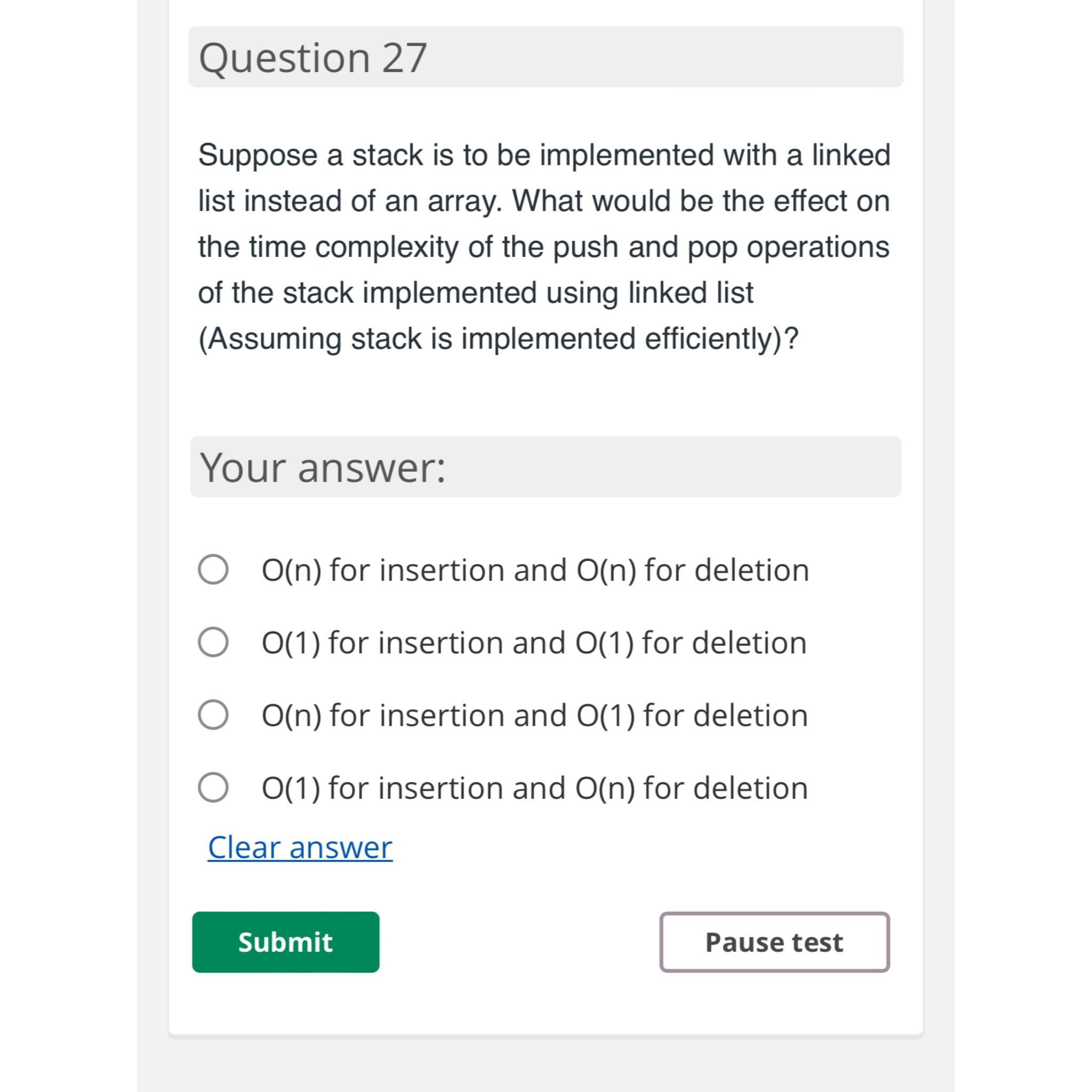The width and height of the screenshot is (1092, 1092).
Task: Click the word 'Suppose' in the question text
Action: (x=258, y=156)
